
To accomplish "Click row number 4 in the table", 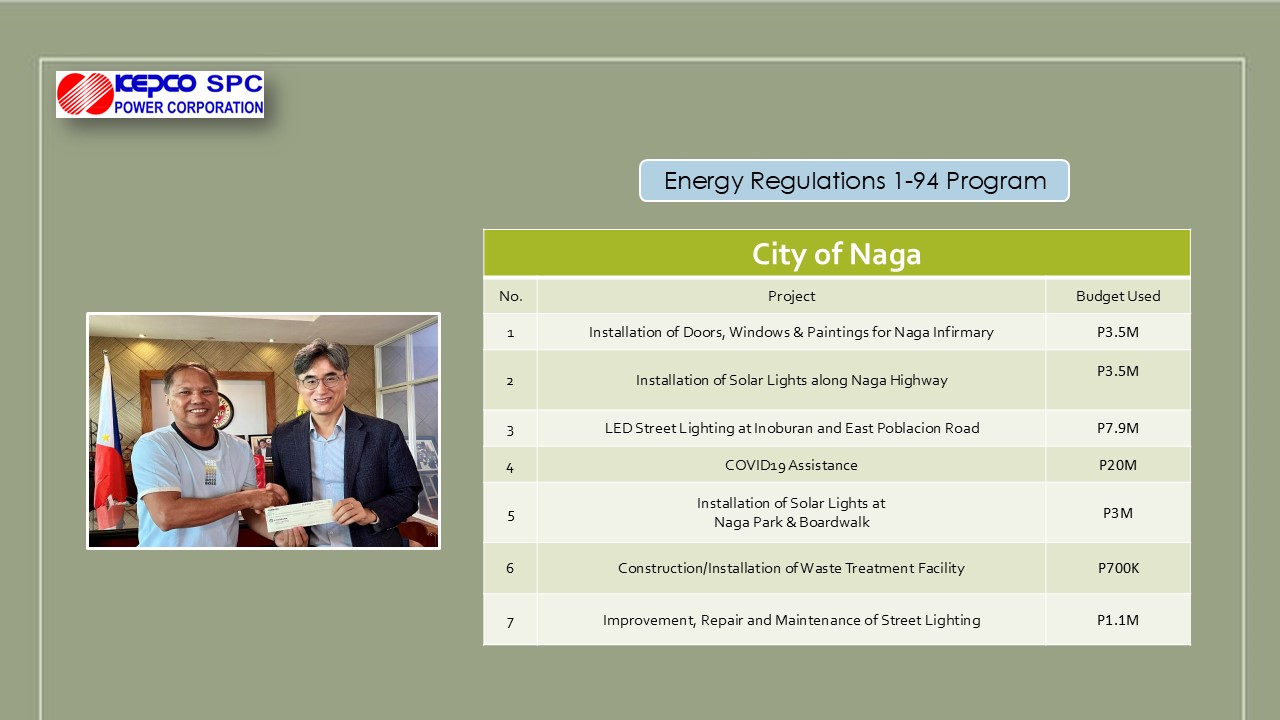I will (510, 466).
